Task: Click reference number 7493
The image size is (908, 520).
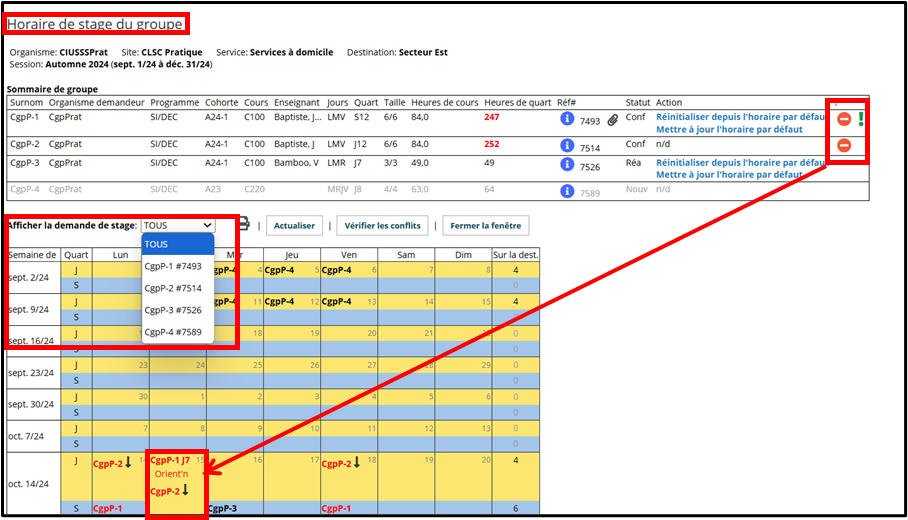Action: click(590, 121)
